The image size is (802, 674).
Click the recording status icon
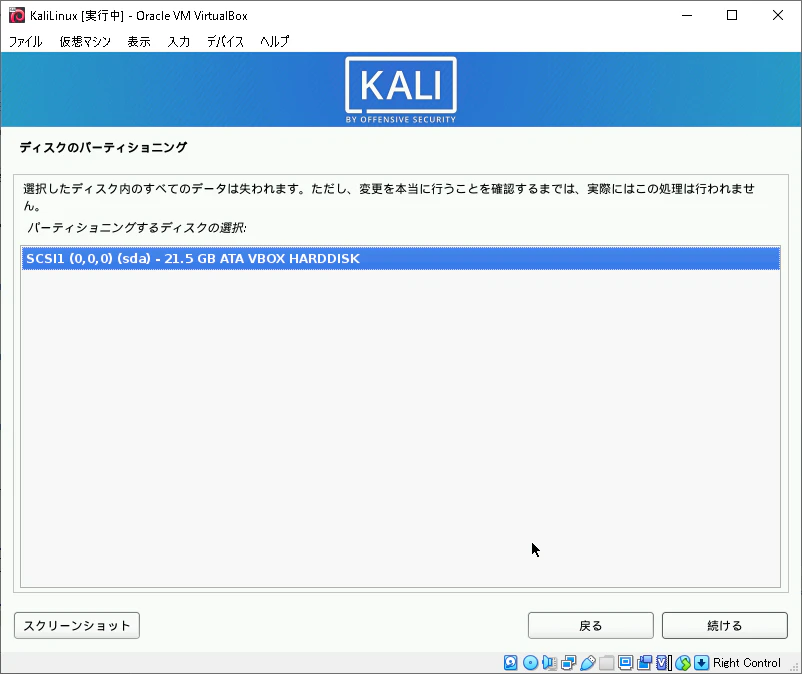coord(644,663)
